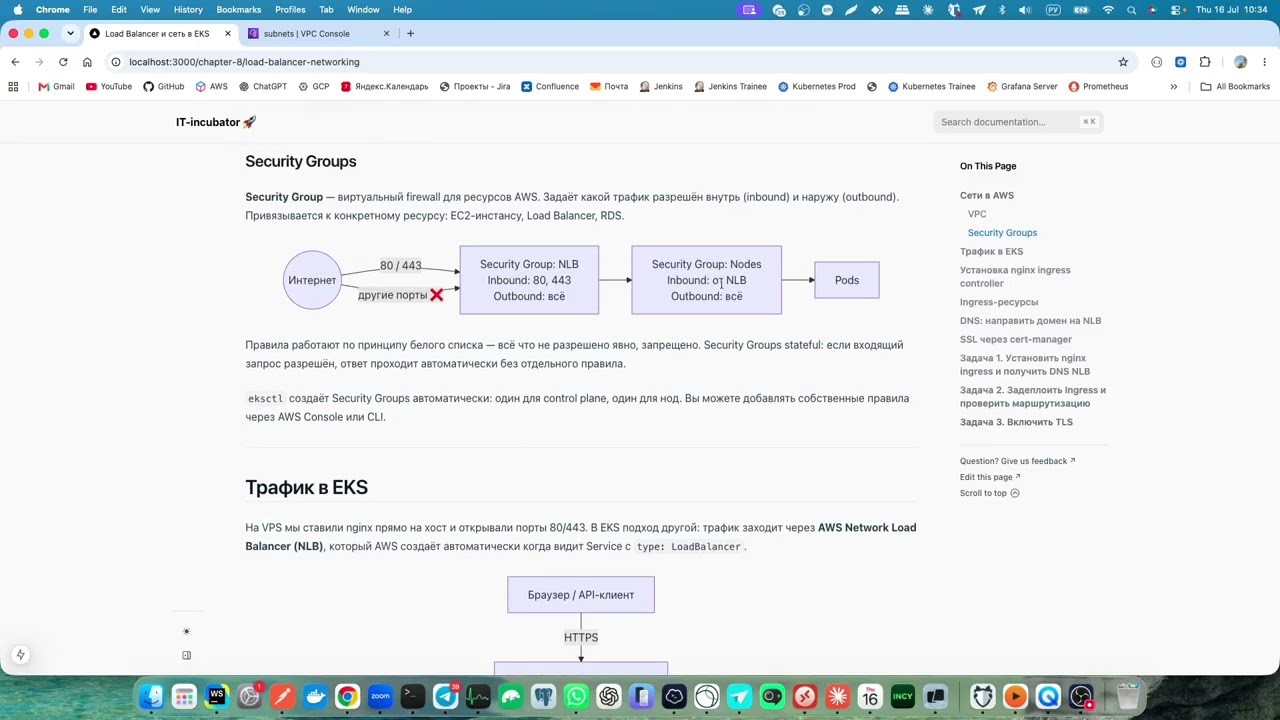Jump to Установка nginx ingress controller
1280x720 pixels.
click(x=1015, y=276)
